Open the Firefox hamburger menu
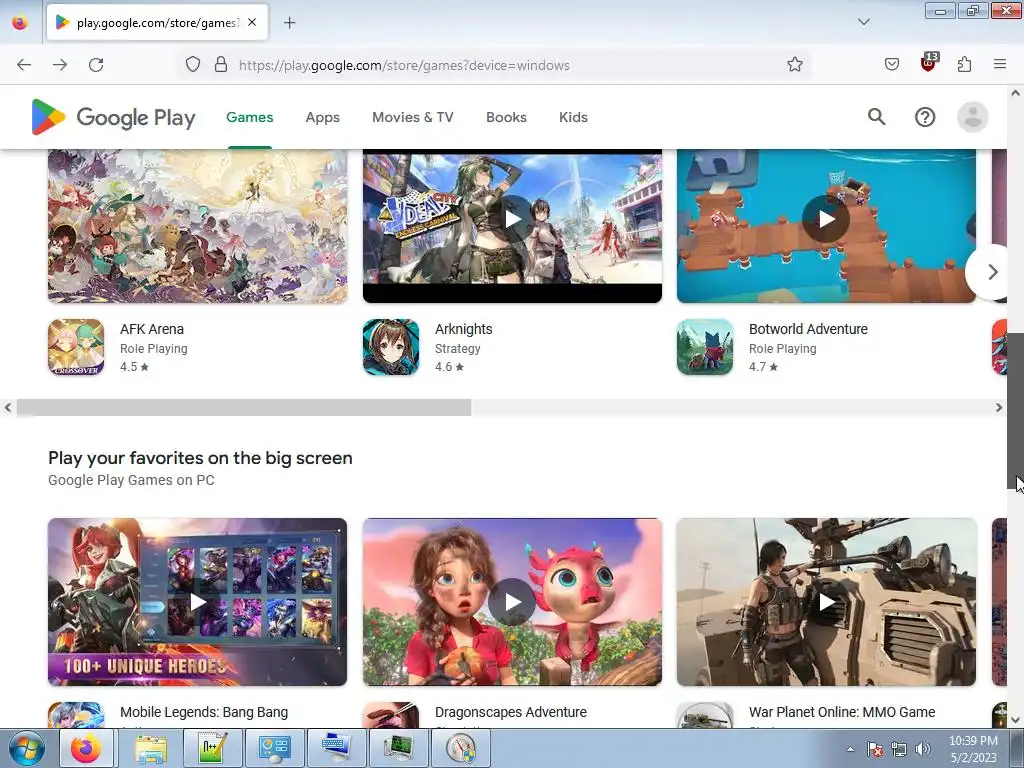Viewport: 1024px width, 768px height. point(1000,64)
